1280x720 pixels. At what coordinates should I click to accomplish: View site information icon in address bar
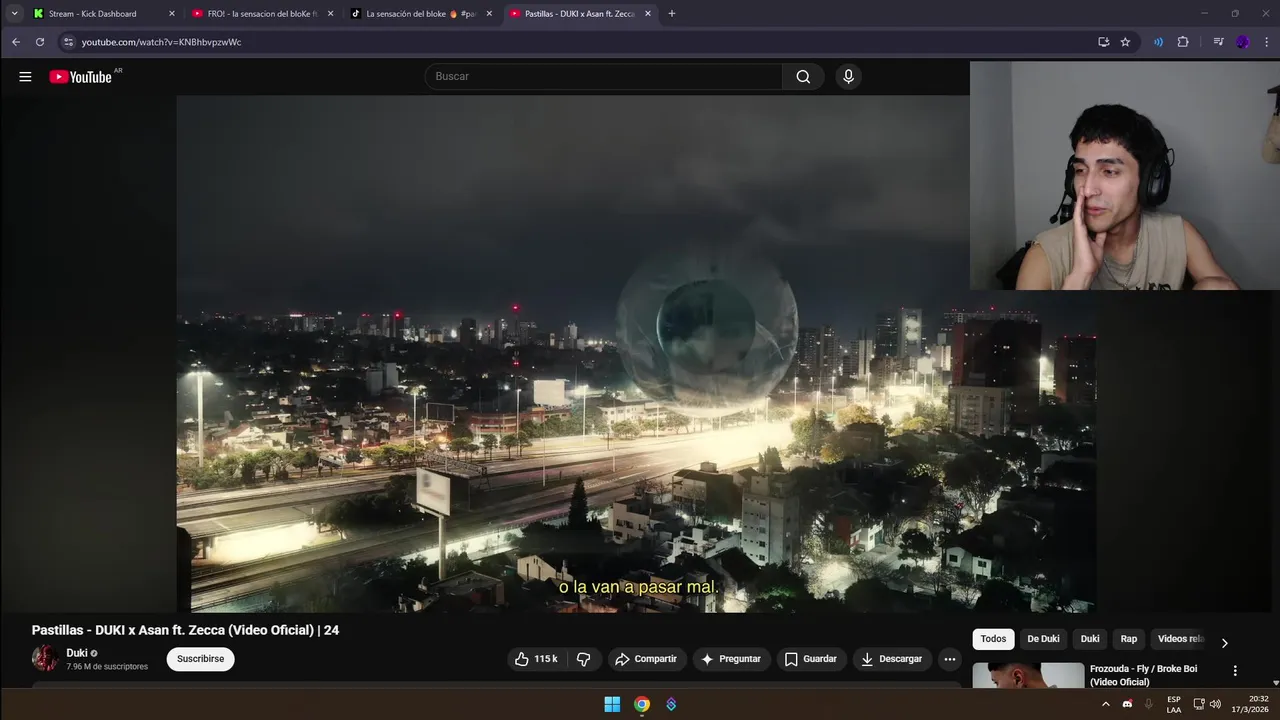68,42
